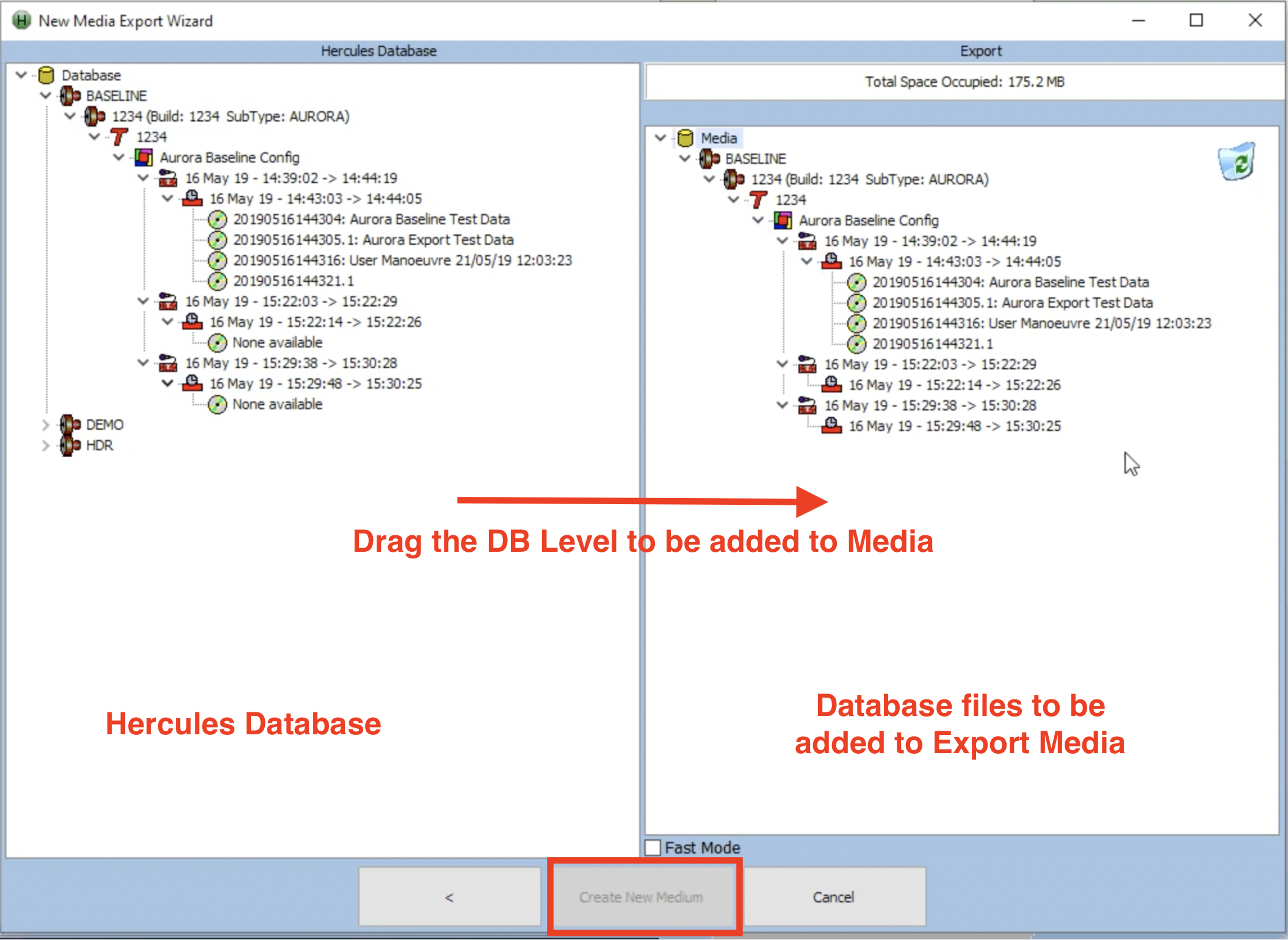This screenshot has height=940, width=1288.
Task: Collapse the Media root node
Action: pos(660,138)
